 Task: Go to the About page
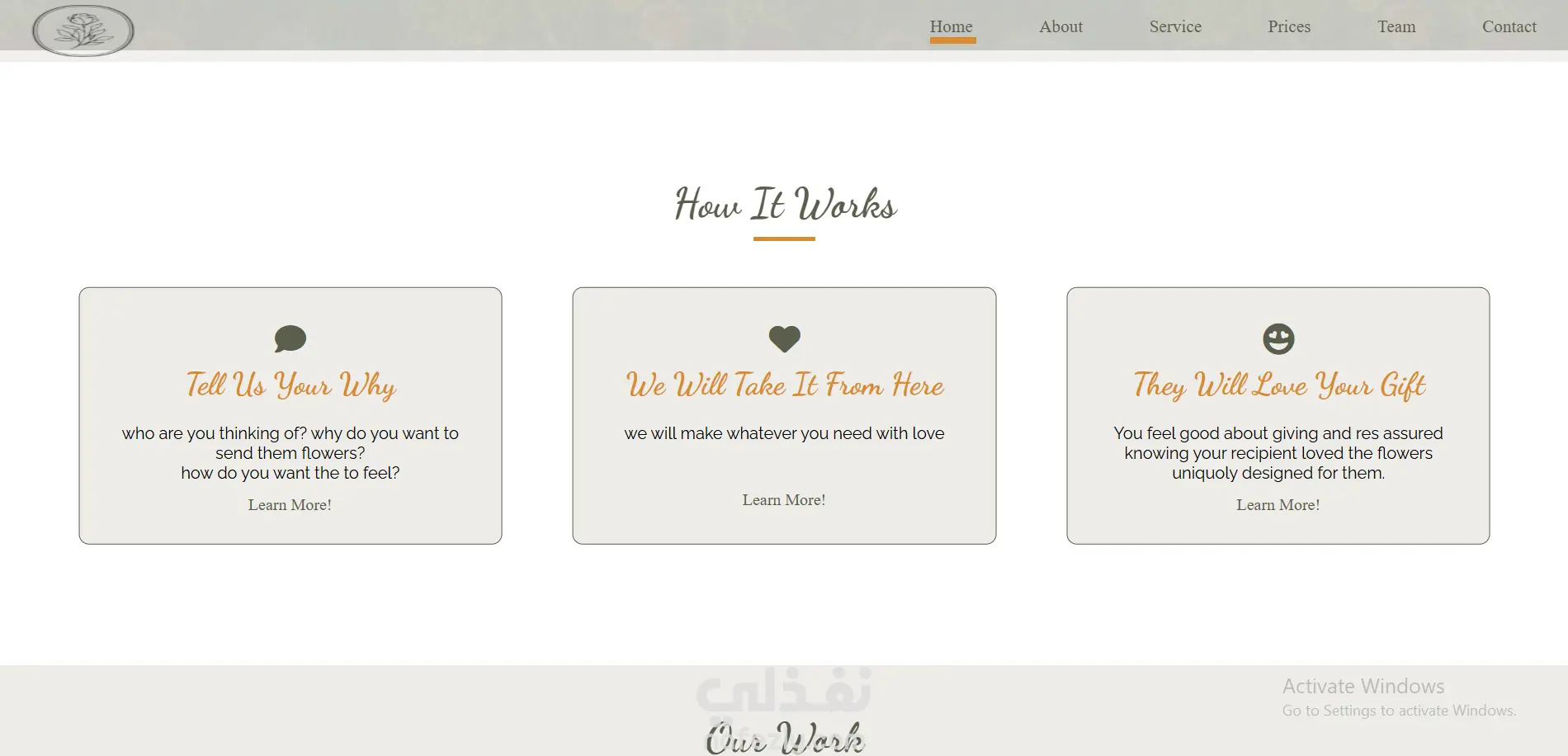tap(1060, 26)
